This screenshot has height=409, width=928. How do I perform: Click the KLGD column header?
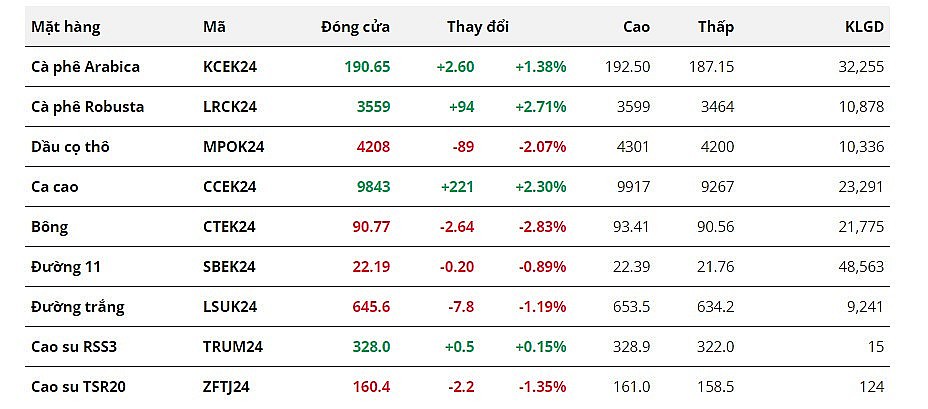[864, 27]
